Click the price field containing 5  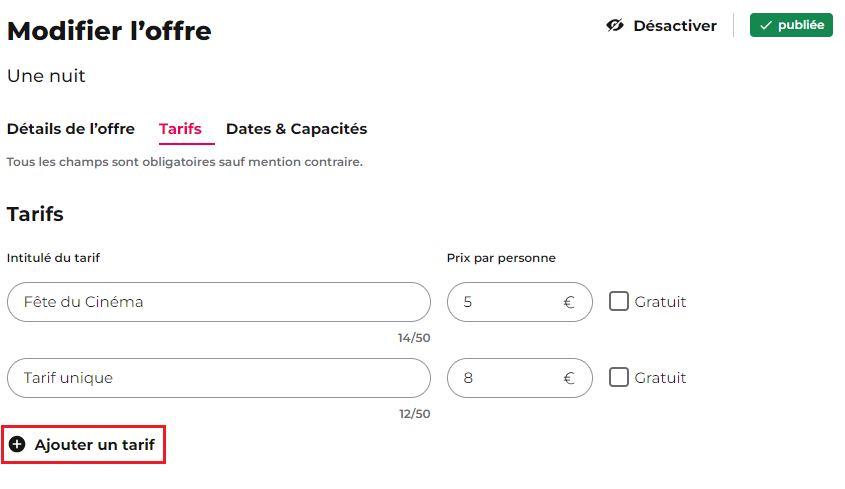click(520, 302)
